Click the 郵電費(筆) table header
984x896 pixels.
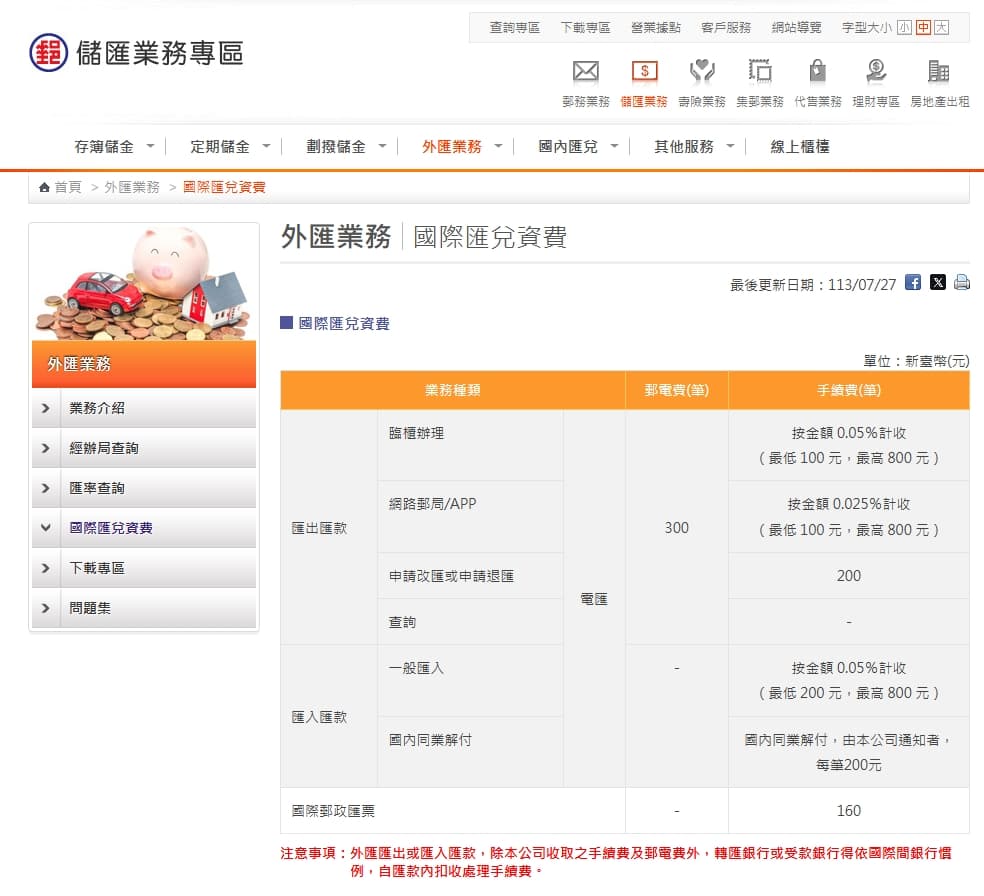[676, 390]
